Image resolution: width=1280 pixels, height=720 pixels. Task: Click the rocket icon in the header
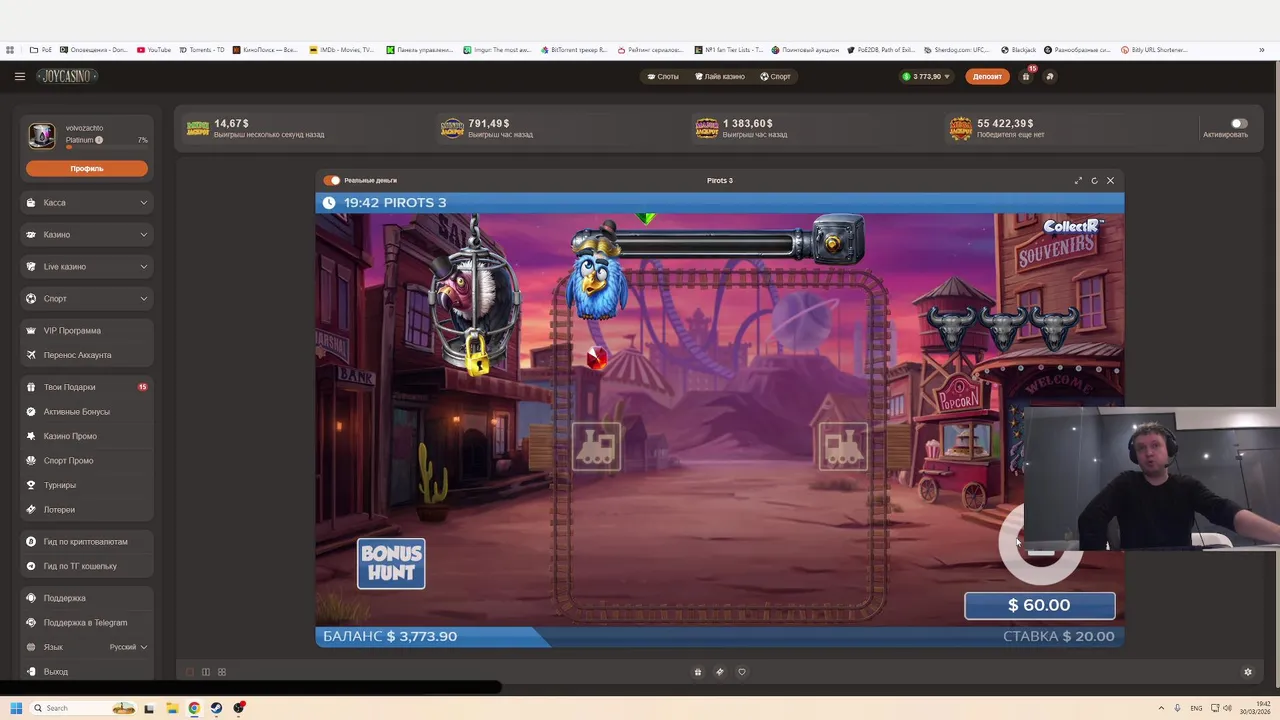[x=1049, y=76]
